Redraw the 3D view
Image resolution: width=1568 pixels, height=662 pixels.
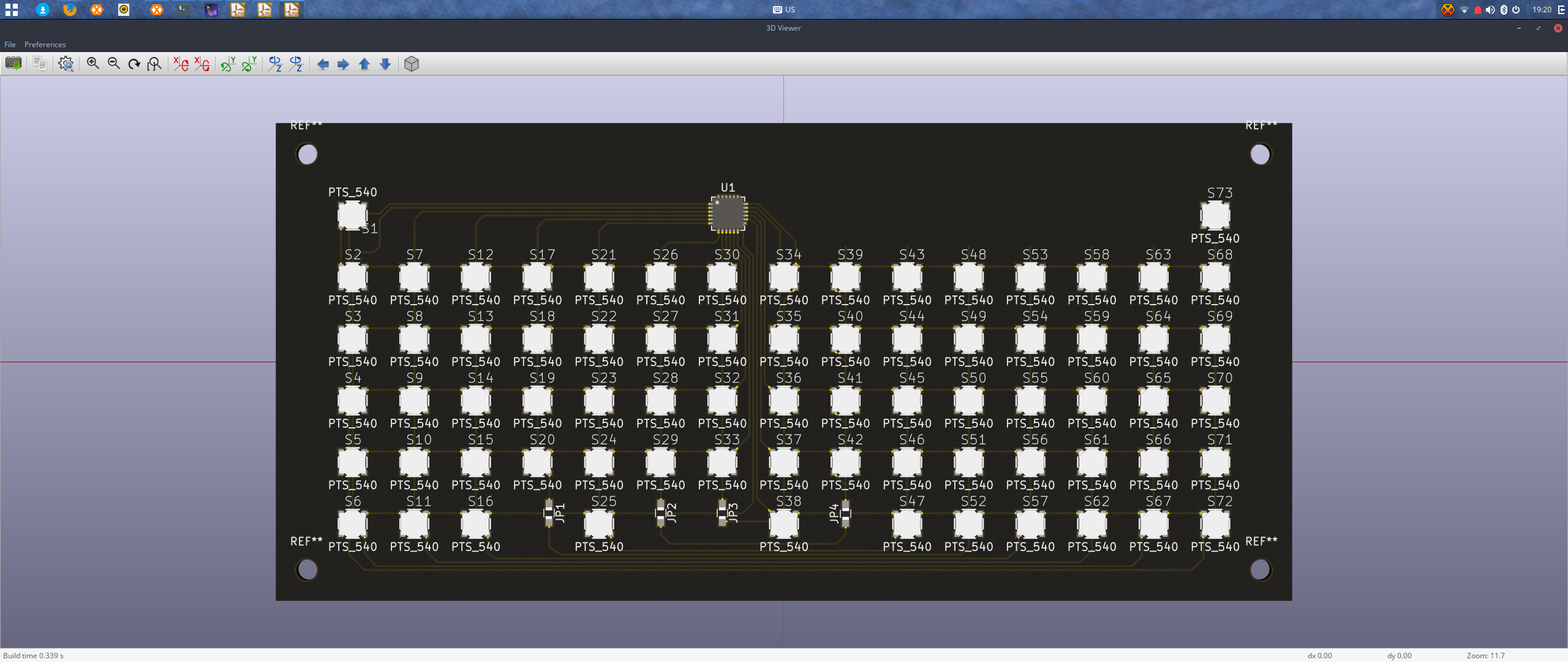tap(134, 64)
